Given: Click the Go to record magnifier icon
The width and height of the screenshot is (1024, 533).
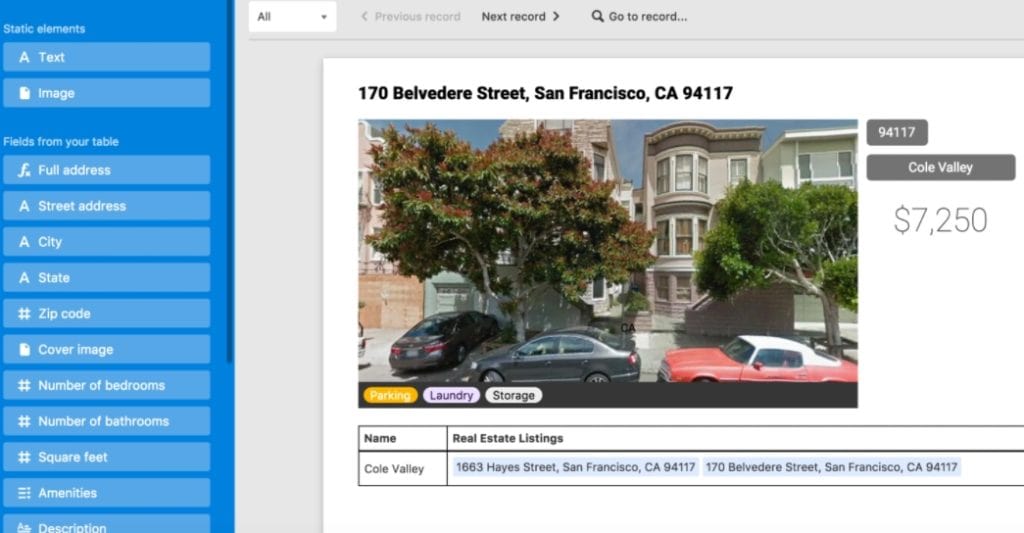Looking at the screenshot, I should click(x=597, y=16).
